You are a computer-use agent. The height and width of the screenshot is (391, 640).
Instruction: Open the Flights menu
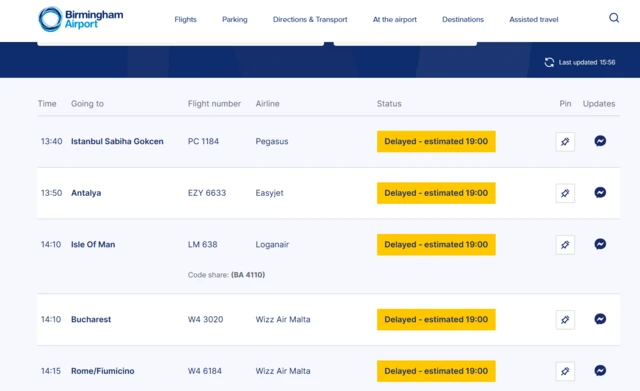pyautogui.click(x=185, y=19)
